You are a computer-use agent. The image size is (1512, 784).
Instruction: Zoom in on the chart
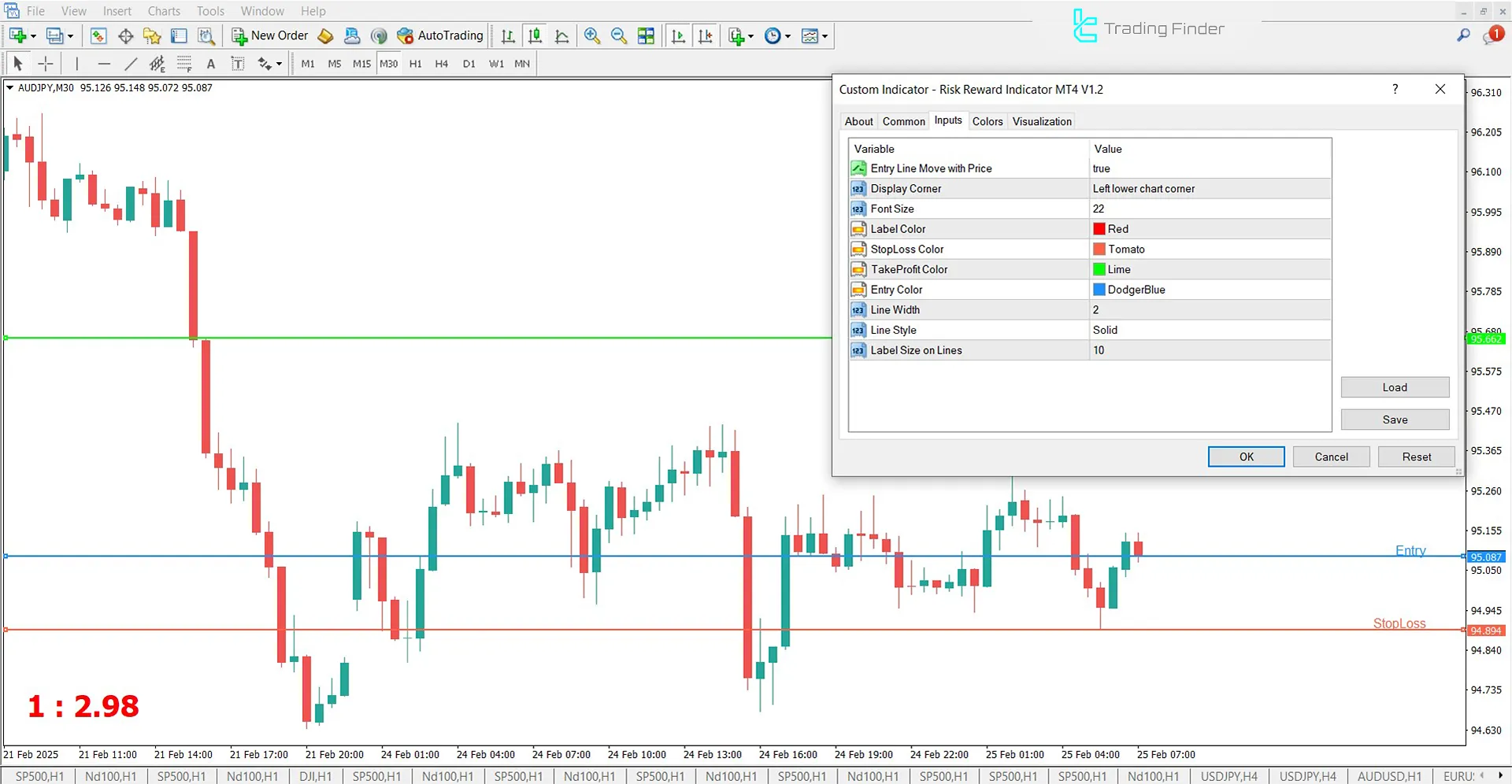pyautogui.click(x=592, y=36)
